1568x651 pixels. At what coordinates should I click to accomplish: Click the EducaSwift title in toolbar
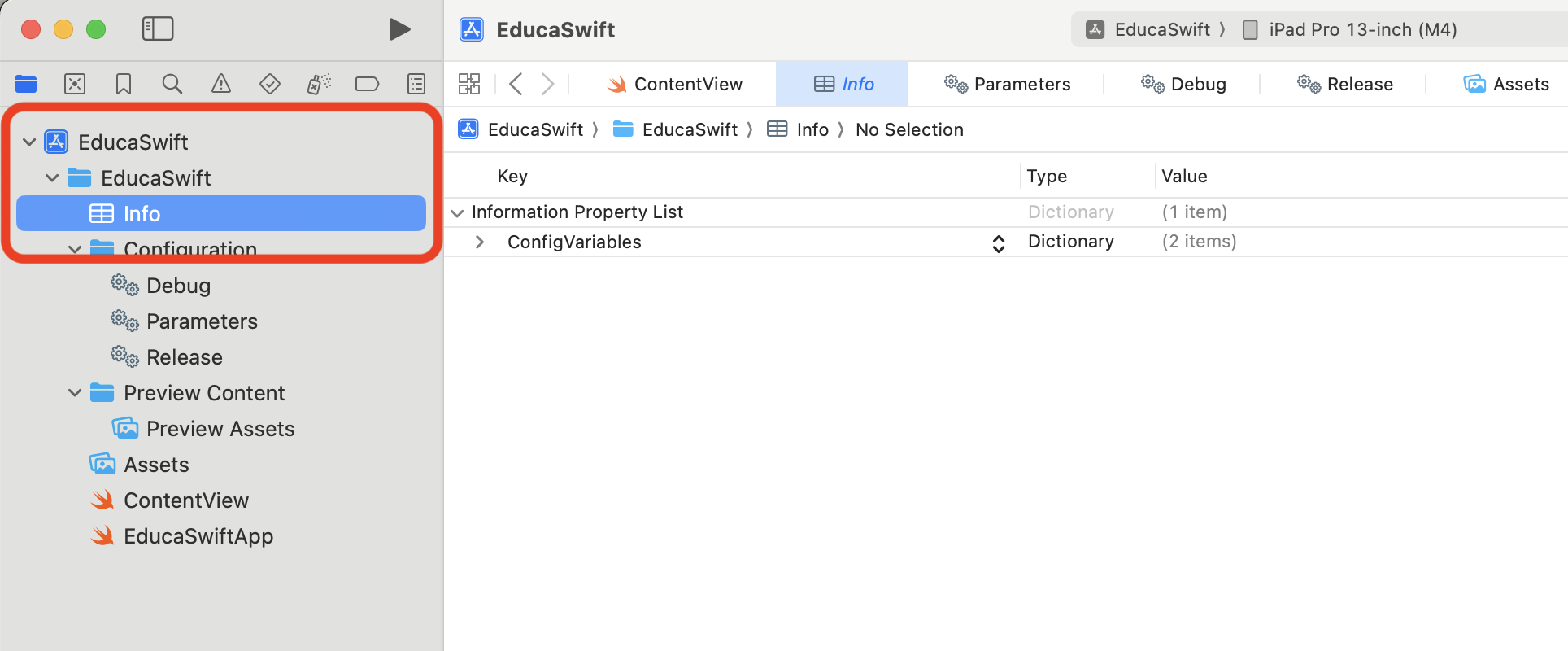[555, 30]
